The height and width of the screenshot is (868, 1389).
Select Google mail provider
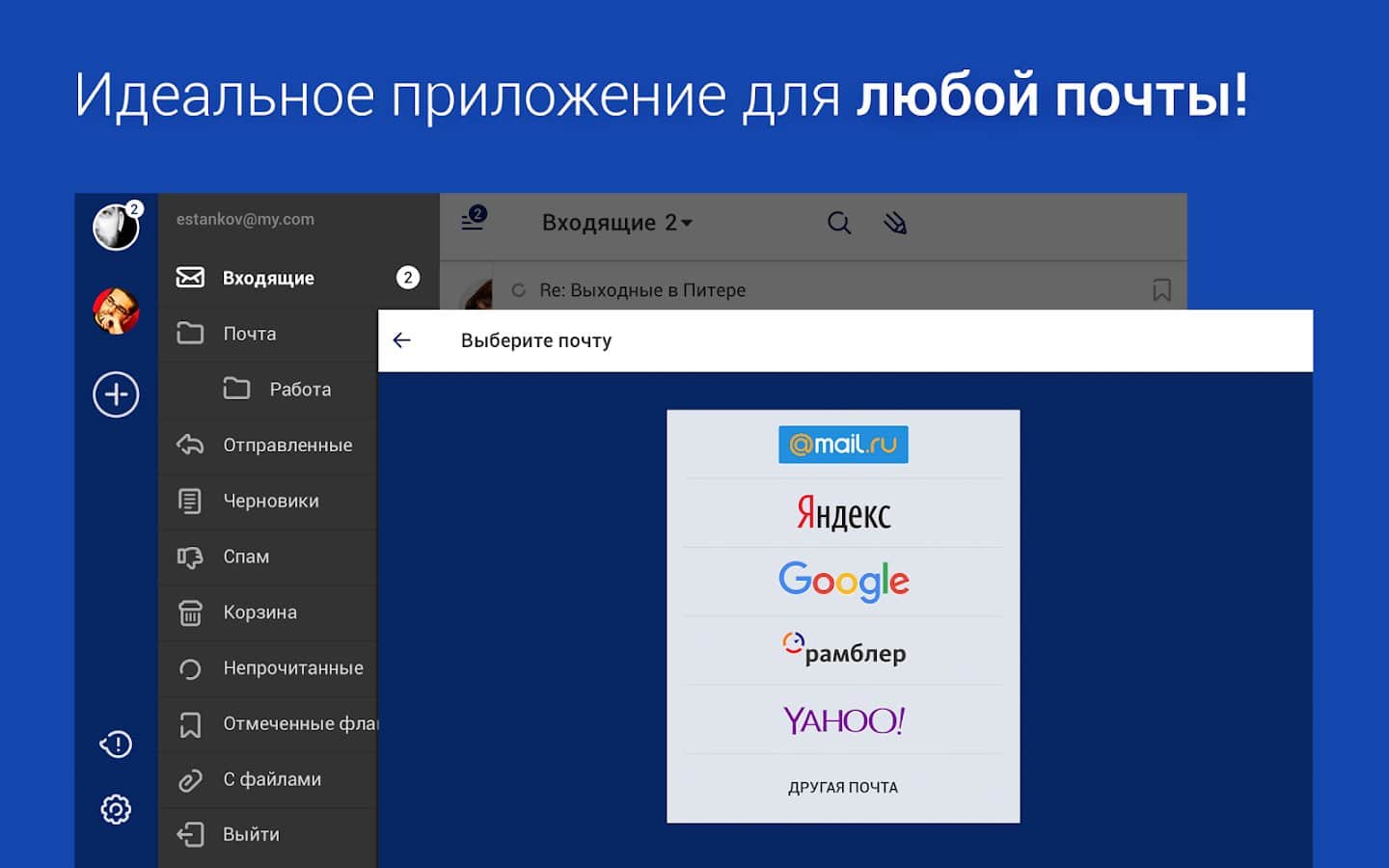(x=843, y=582)
